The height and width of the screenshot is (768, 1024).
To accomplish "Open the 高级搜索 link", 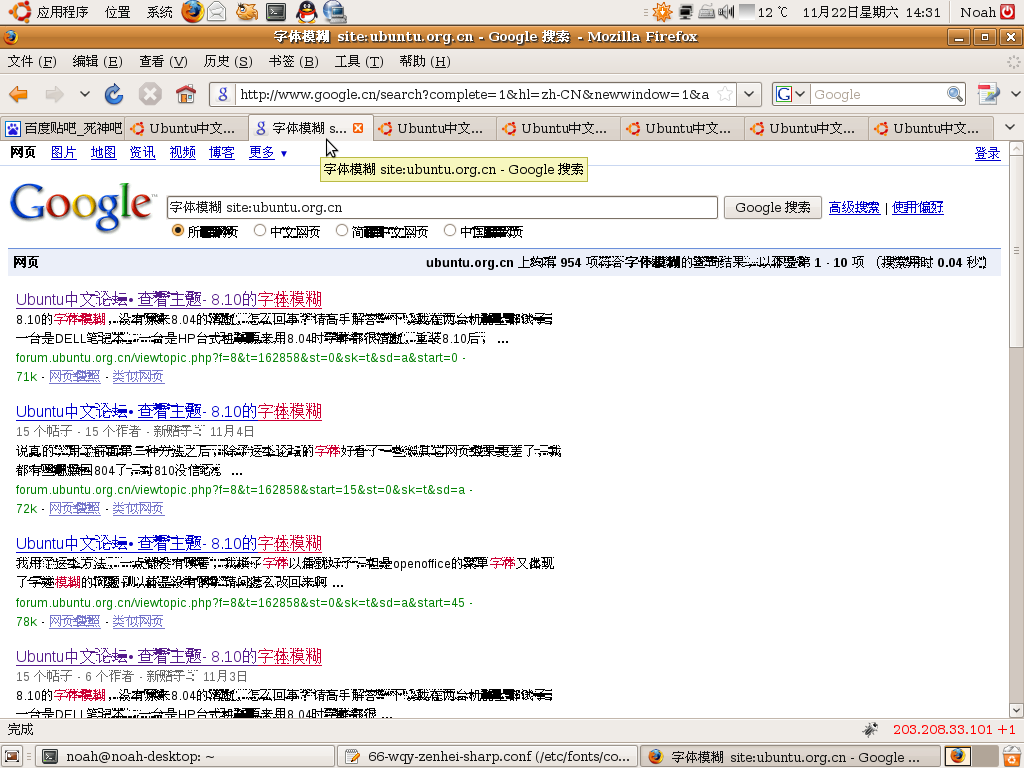I will point(854,208).
